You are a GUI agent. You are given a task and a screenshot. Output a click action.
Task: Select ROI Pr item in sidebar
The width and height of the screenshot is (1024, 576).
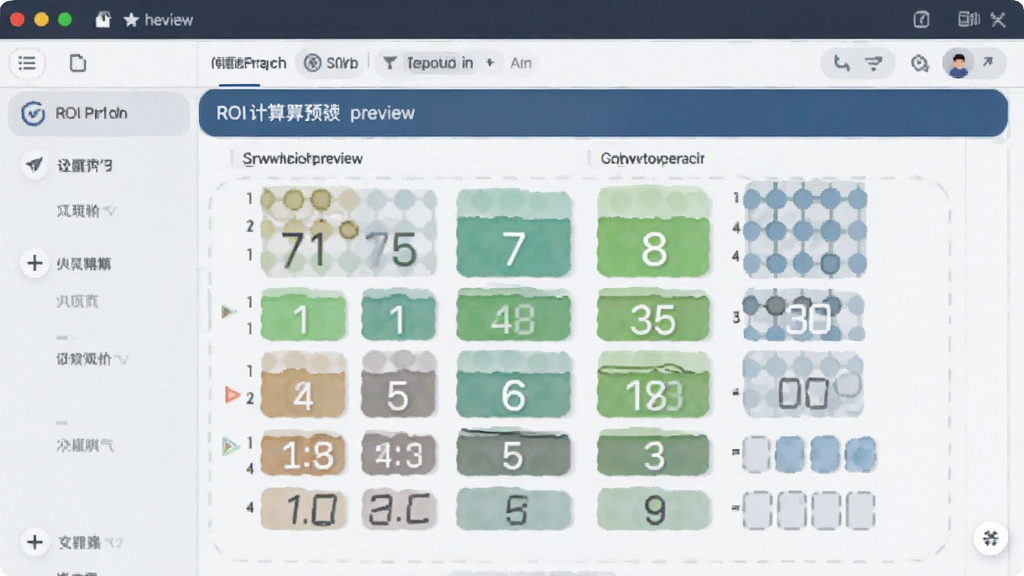pos(99,113)
